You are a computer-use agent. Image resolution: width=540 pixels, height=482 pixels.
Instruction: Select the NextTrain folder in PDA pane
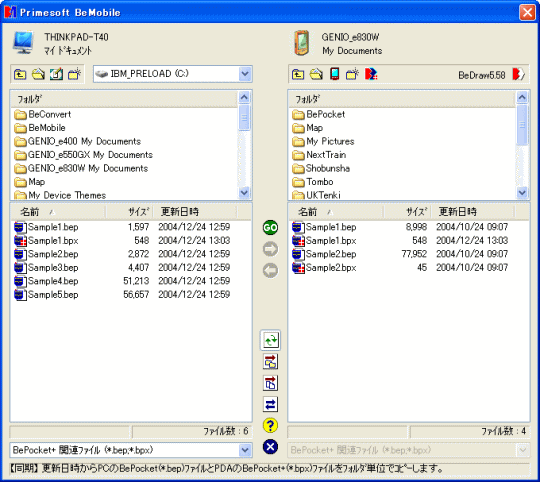(319, 155)
